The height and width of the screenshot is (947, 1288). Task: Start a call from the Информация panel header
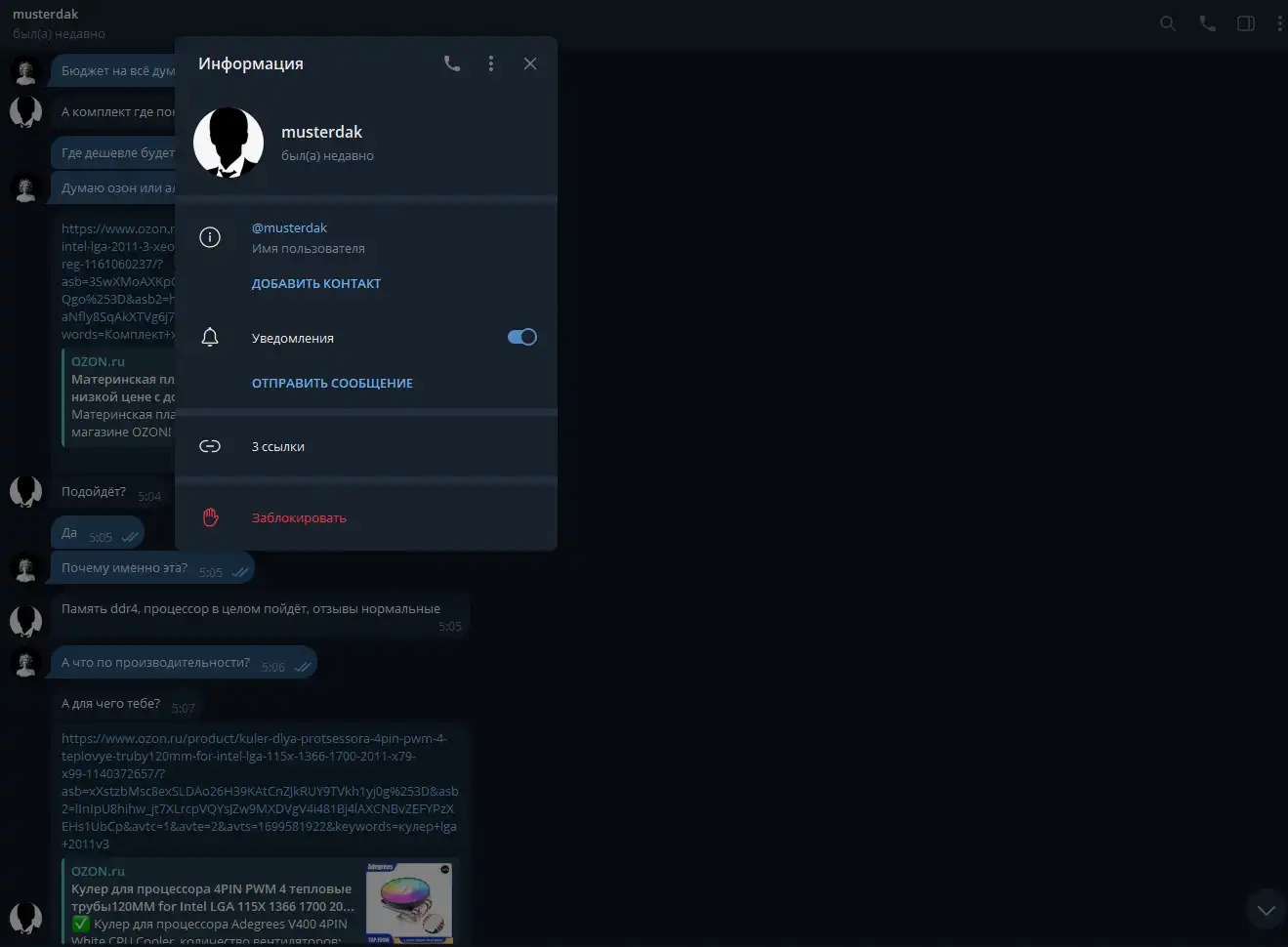(x=452, y=63)
